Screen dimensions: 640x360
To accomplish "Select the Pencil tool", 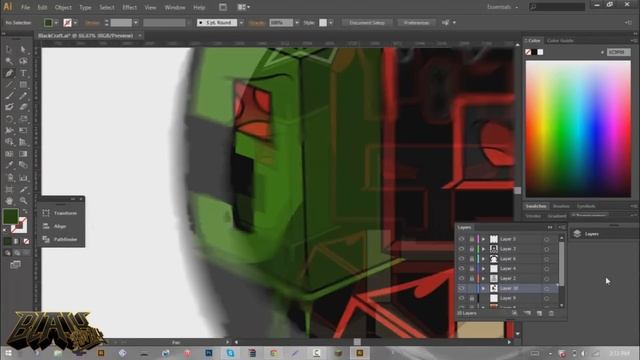I will 23,96.
